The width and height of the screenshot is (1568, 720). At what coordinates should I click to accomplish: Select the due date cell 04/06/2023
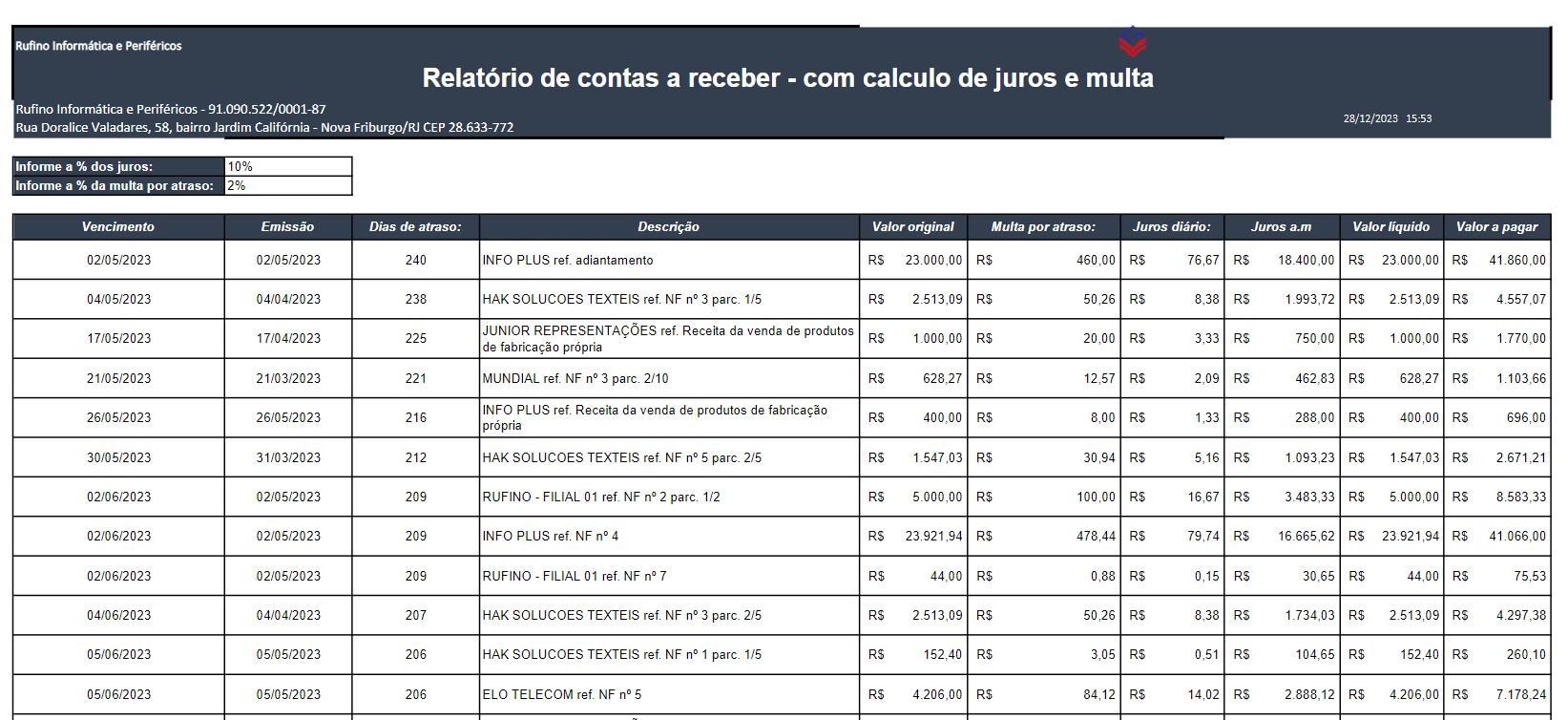pyautogui.click(x=118, y=615)
